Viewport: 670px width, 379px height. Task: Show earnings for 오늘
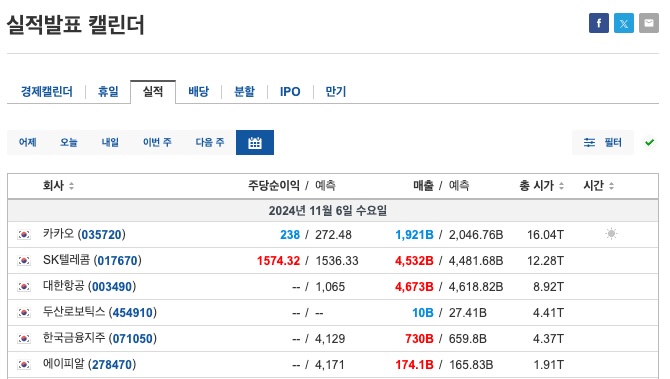(x=68, y=142)
